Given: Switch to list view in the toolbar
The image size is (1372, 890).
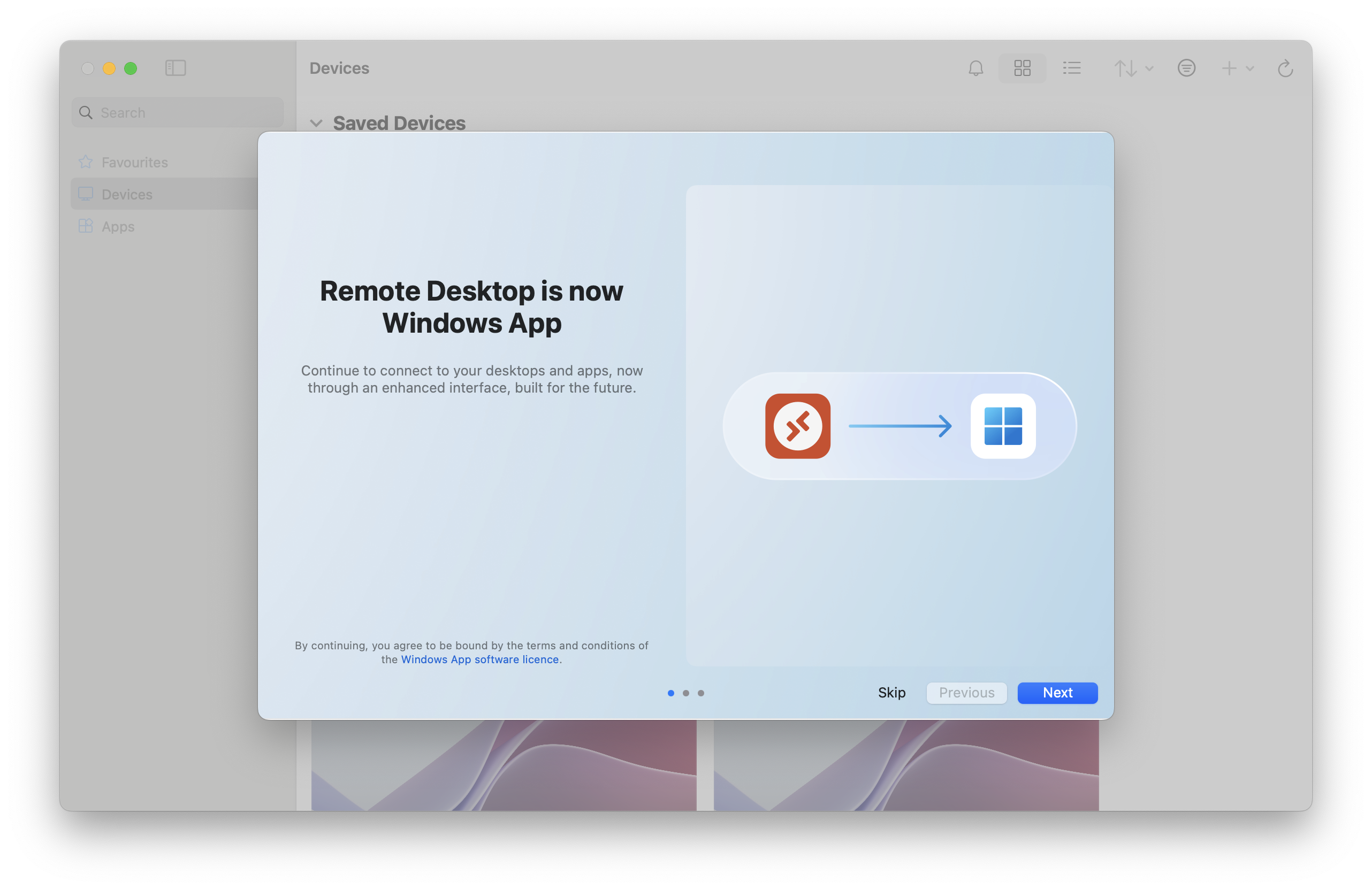Looking at the screenshot, I should 1072,68.
